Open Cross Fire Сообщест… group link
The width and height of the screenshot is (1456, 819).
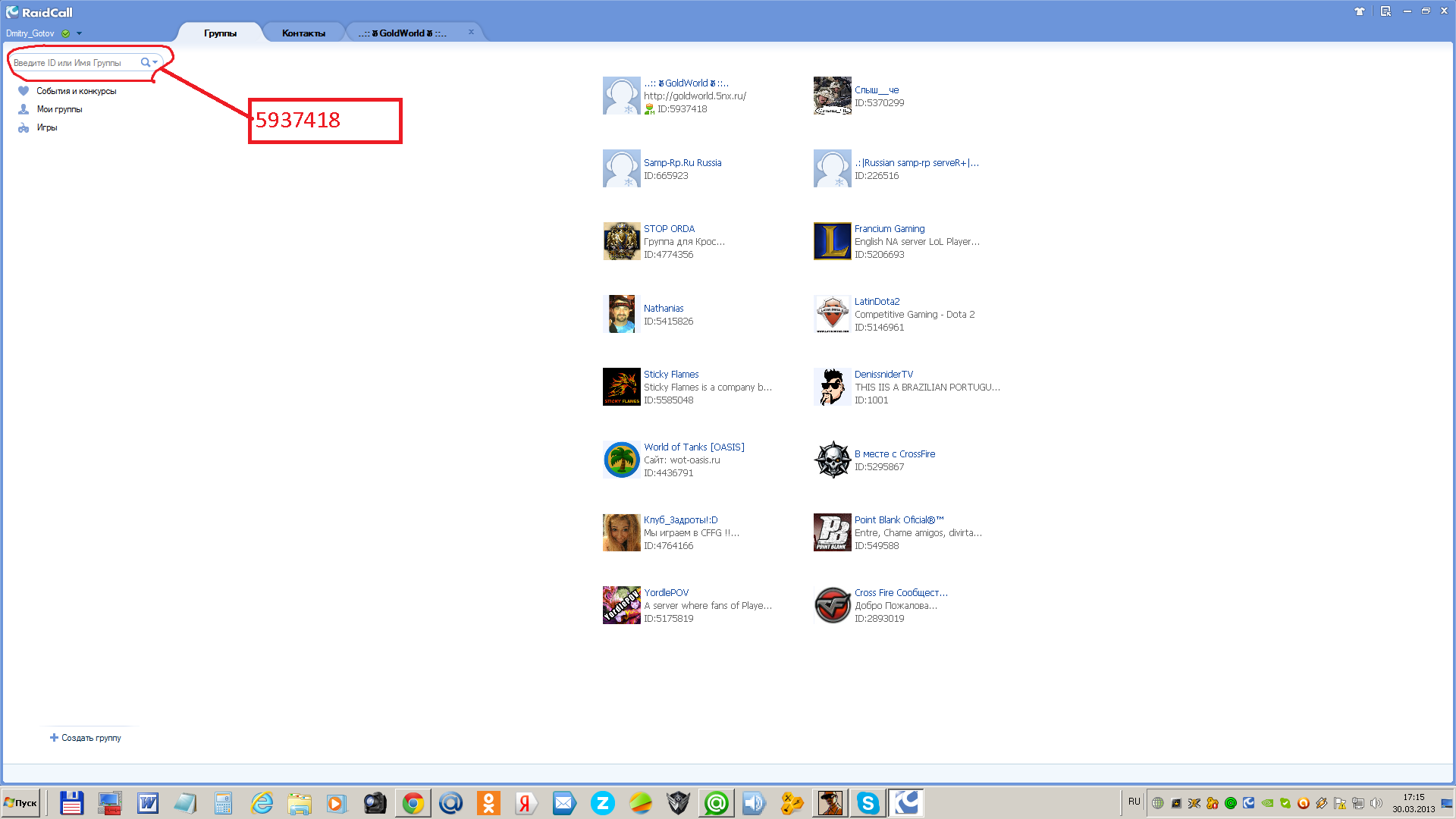901,593
